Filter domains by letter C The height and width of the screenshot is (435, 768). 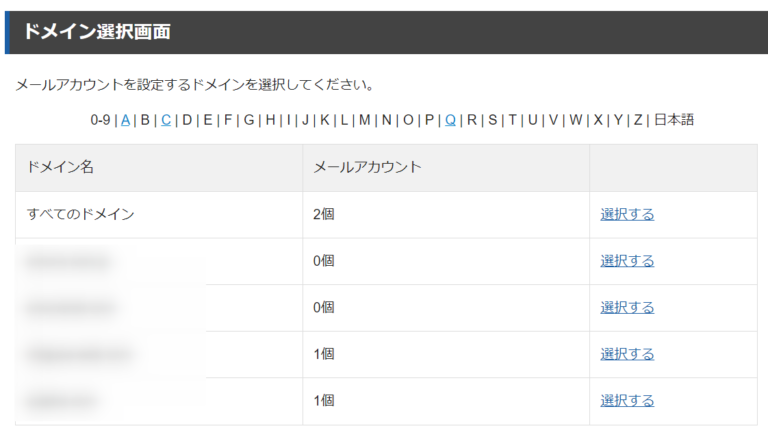166,120
